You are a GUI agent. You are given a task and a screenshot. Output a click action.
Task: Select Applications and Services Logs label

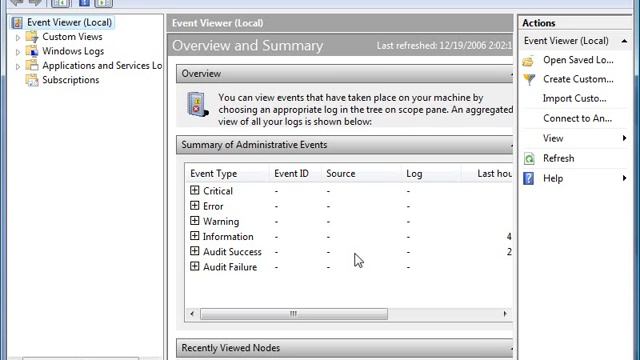(x=102, y=65)
